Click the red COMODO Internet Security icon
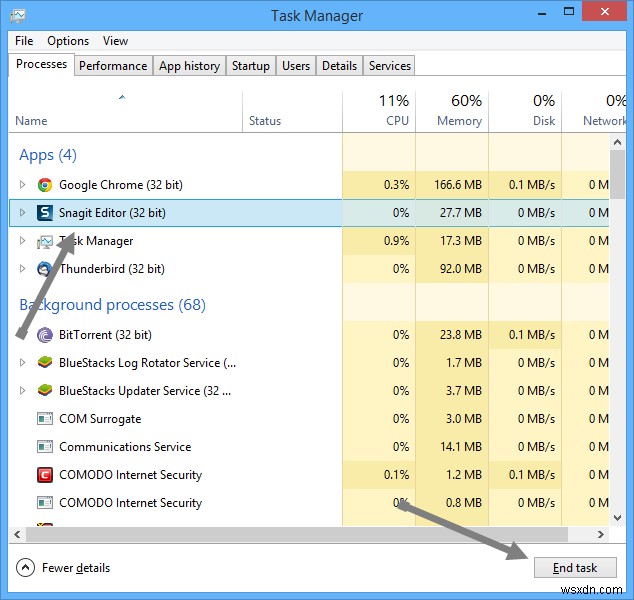634x600 pixels. click(x=45, y=475)
